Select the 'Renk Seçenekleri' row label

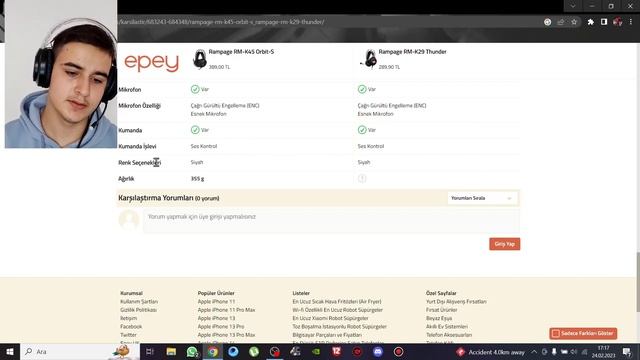[x=140, y=162]
